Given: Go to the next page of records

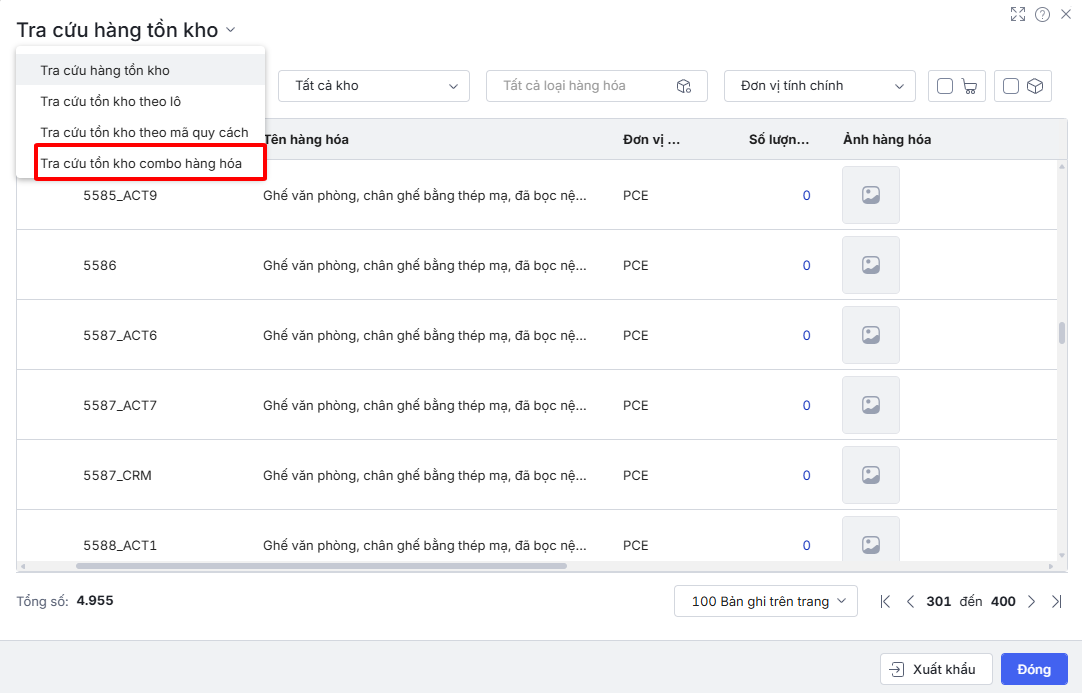Looking at the screenshot, I should [x=1031, y=601].
